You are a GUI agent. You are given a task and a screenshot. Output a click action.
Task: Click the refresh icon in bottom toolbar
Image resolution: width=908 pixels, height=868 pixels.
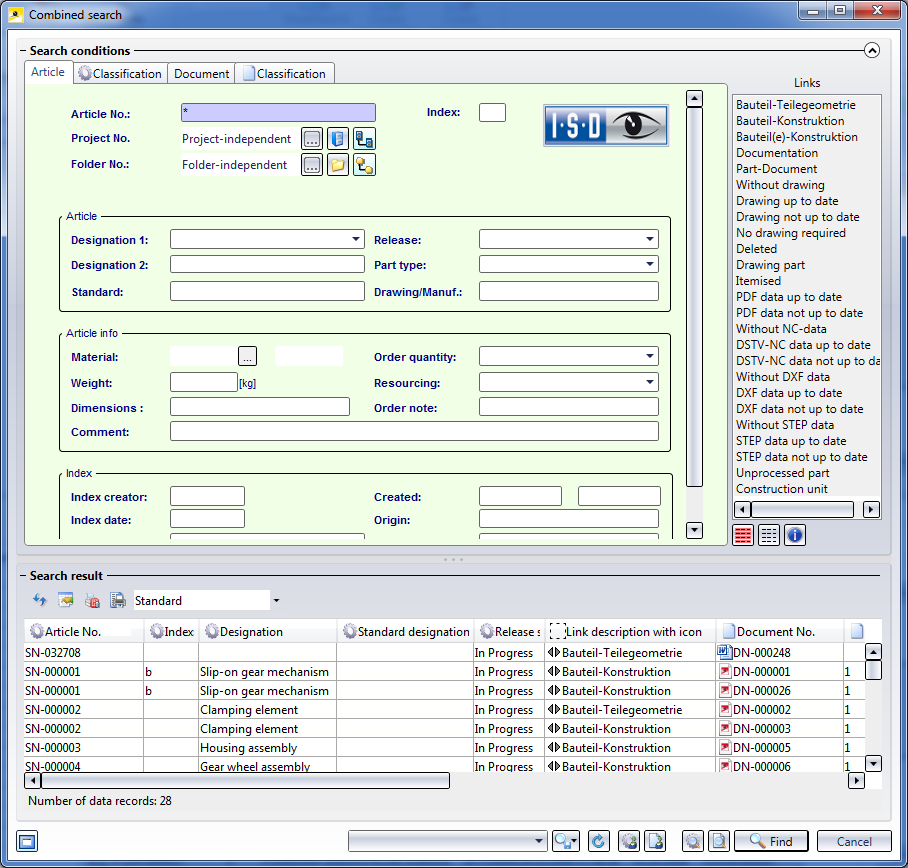[598, 841]
